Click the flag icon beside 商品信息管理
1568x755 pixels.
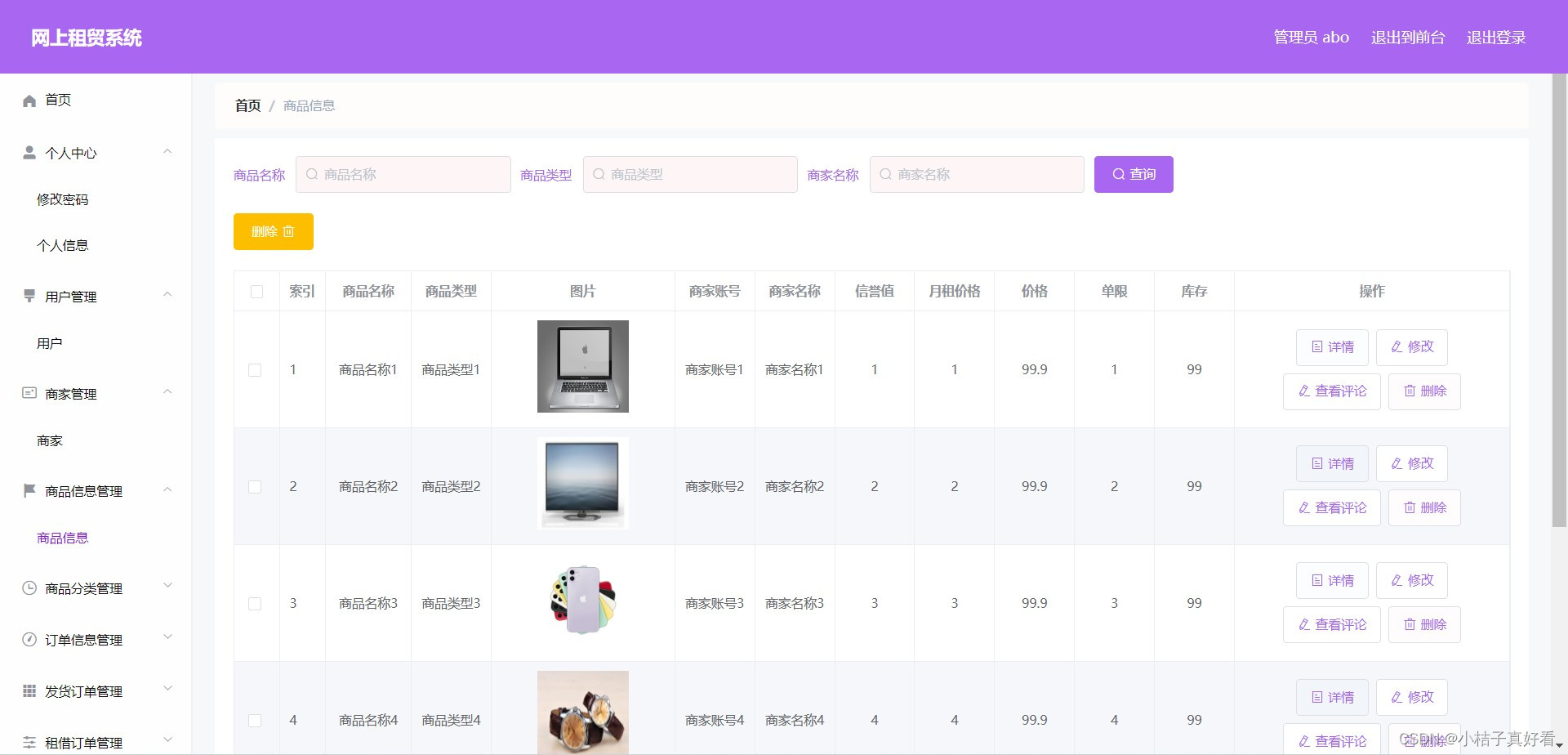pos(29,490)
